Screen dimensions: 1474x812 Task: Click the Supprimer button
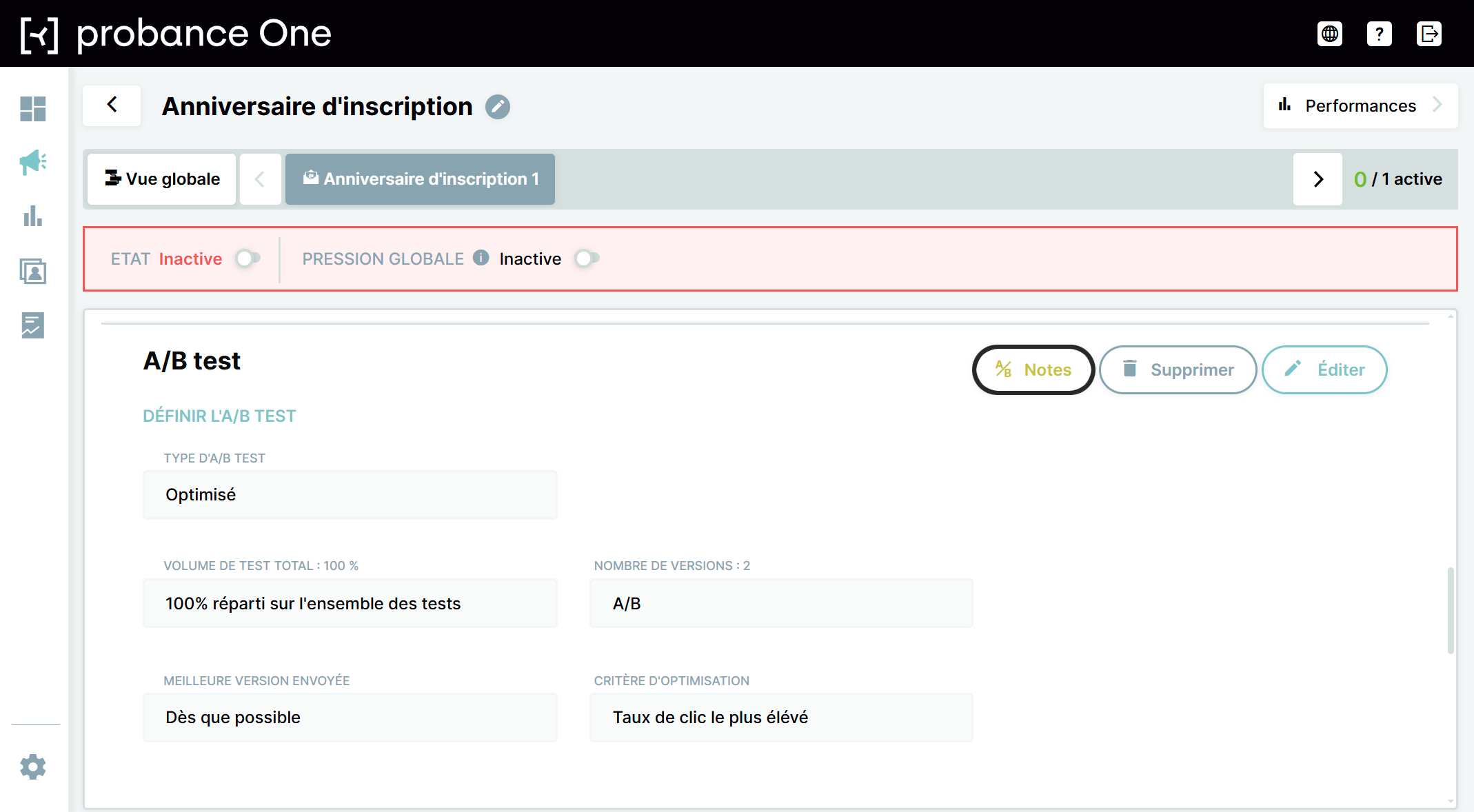[x=1178, y=370]
